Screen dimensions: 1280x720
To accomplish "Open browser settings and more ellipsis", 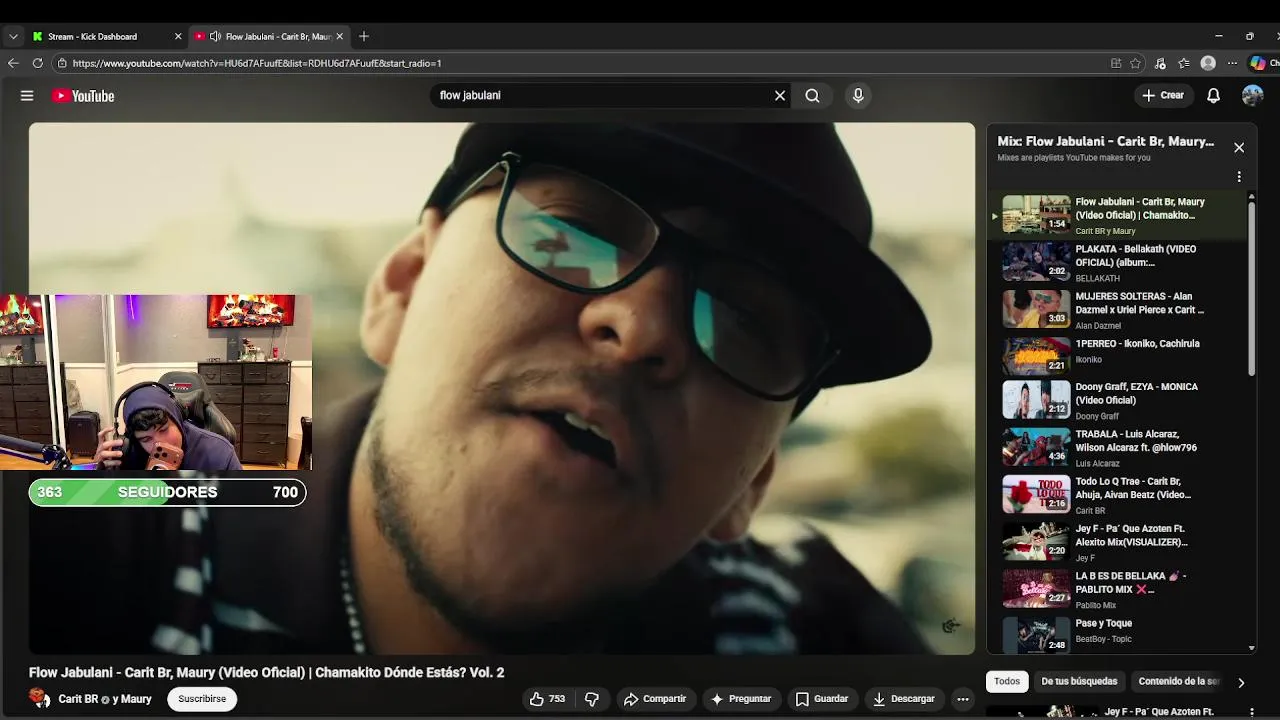I will click(1233, 63).
